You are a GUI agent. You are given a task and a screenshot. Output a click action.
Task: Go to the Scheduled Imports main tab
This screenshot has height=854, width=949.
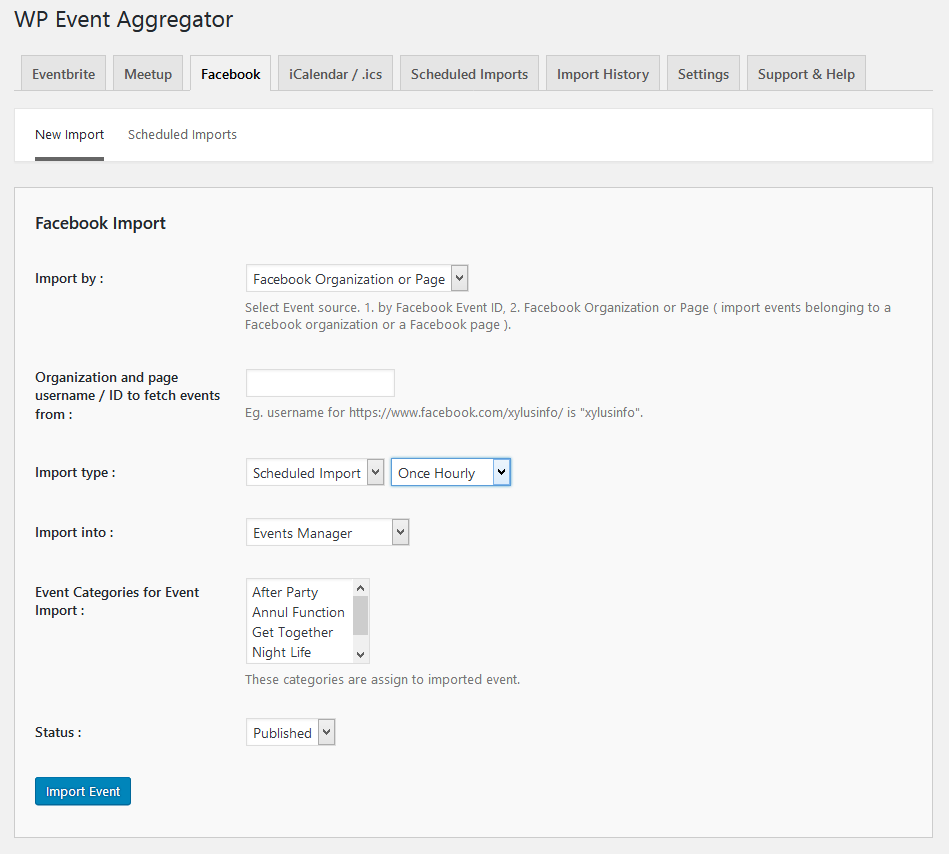tap(469, 74)
